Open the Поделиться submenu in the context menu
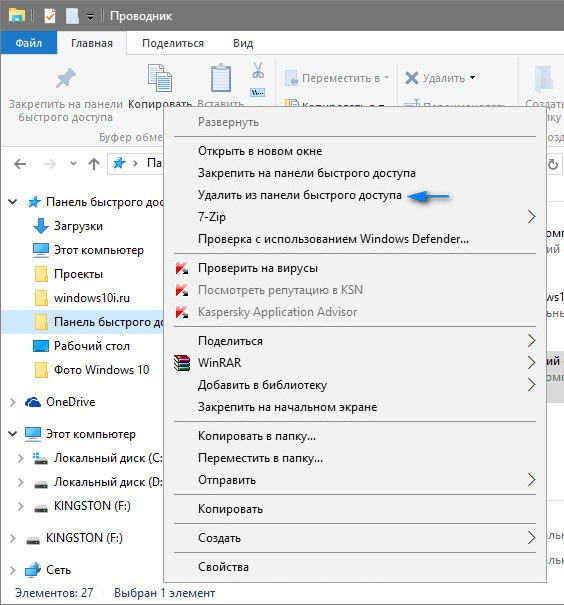 pyautogui.click(x=355, y=341)
